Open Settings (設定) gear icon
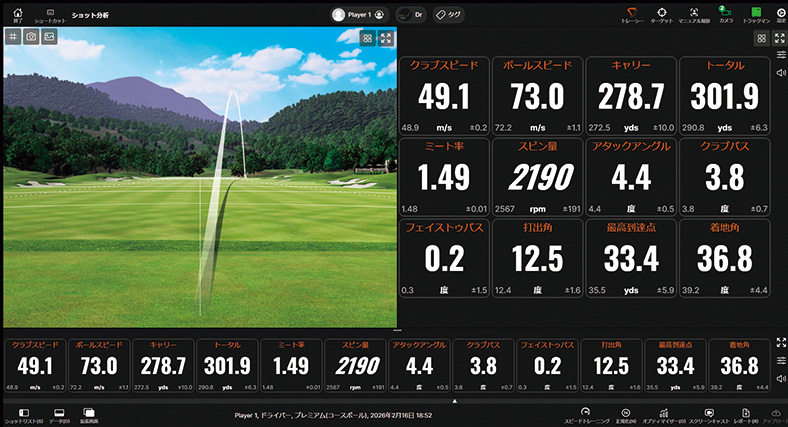This screenshot has height=427, width=788. [781, 14]
